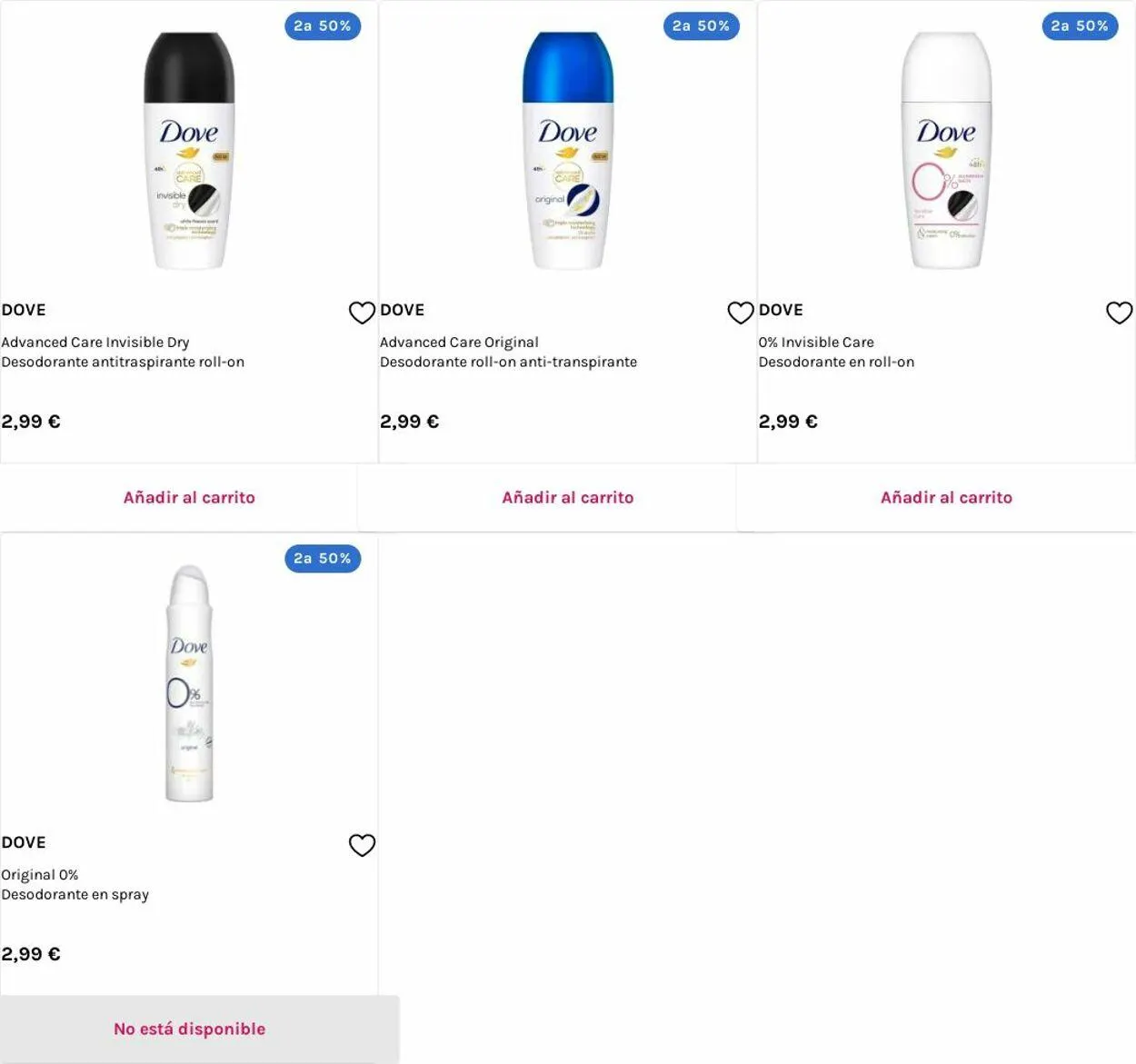The height and width of the screenshot is (1064, 1136).
Task: Open the '0% Invisible Care' product title
Action: (x=816, y=343)
